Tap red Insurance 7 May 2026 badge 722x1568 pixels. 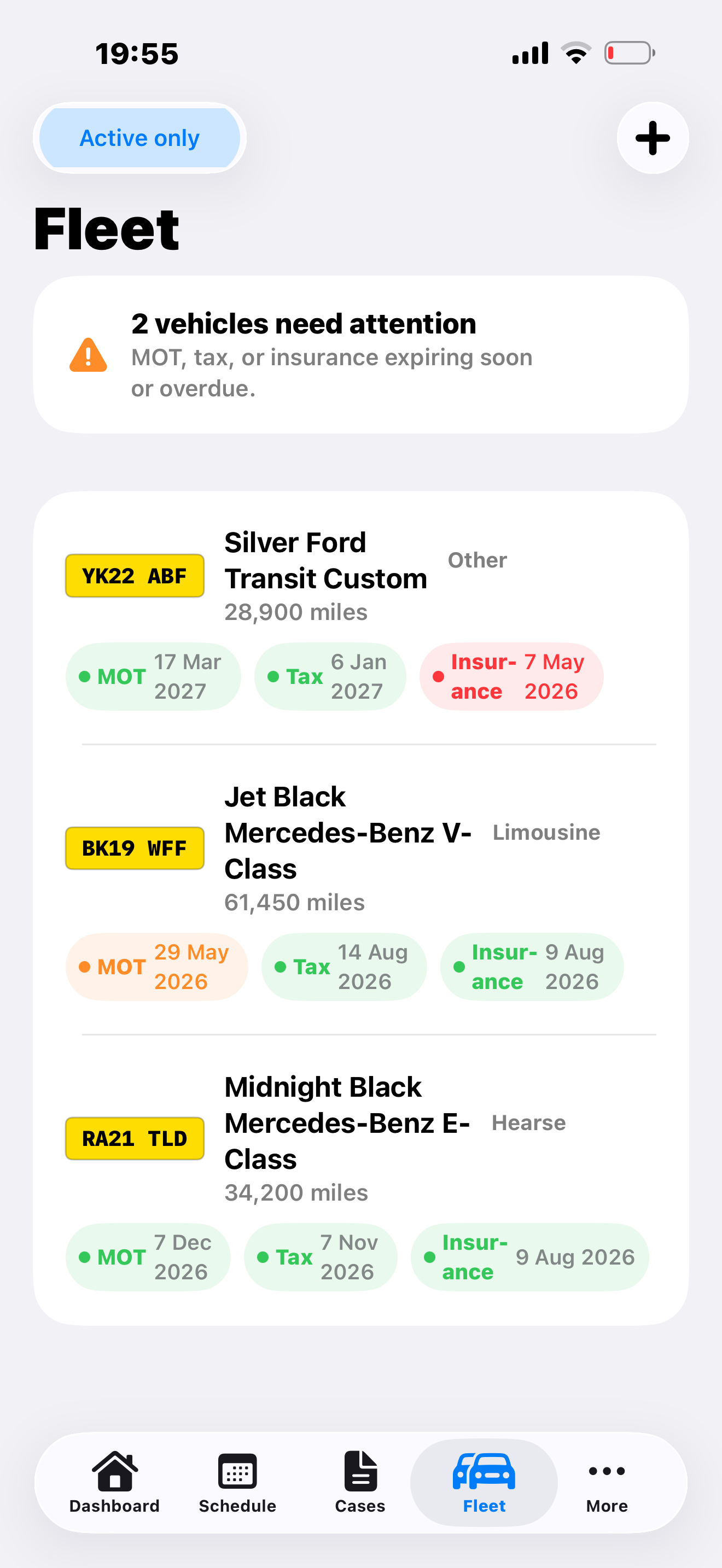pyautogui.click(x=511, y=677)
